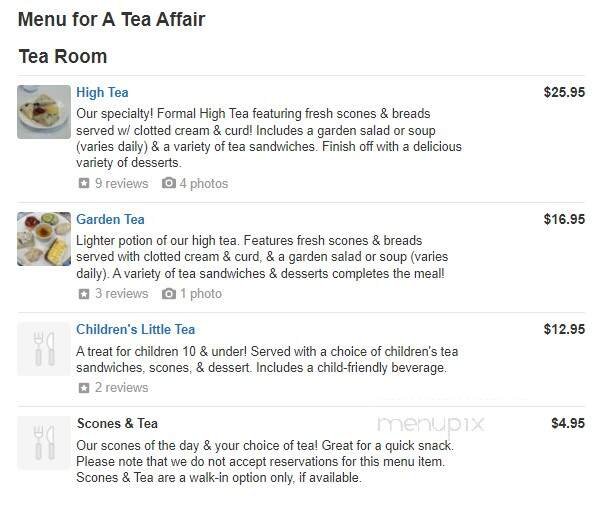This screenshot has height=507, width=610.
Task: Click the High Tea food photo thumbnail
Action: coord(44,112)
